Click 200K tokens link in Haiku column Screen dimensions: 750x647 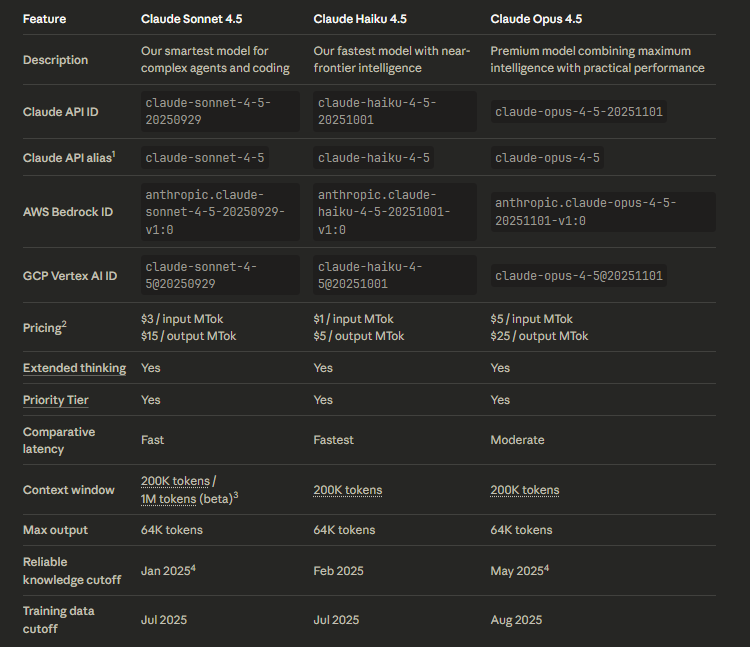[x=347, y=490]
